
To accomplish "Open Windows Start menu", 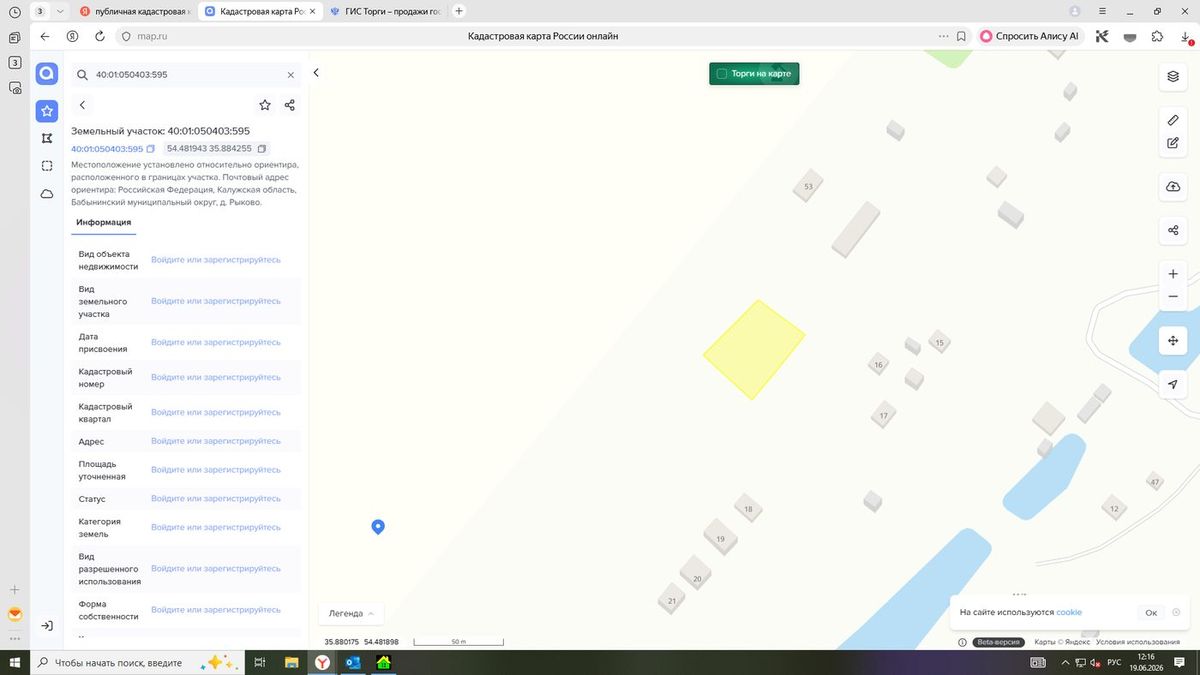I will click(x=14, y=663).
